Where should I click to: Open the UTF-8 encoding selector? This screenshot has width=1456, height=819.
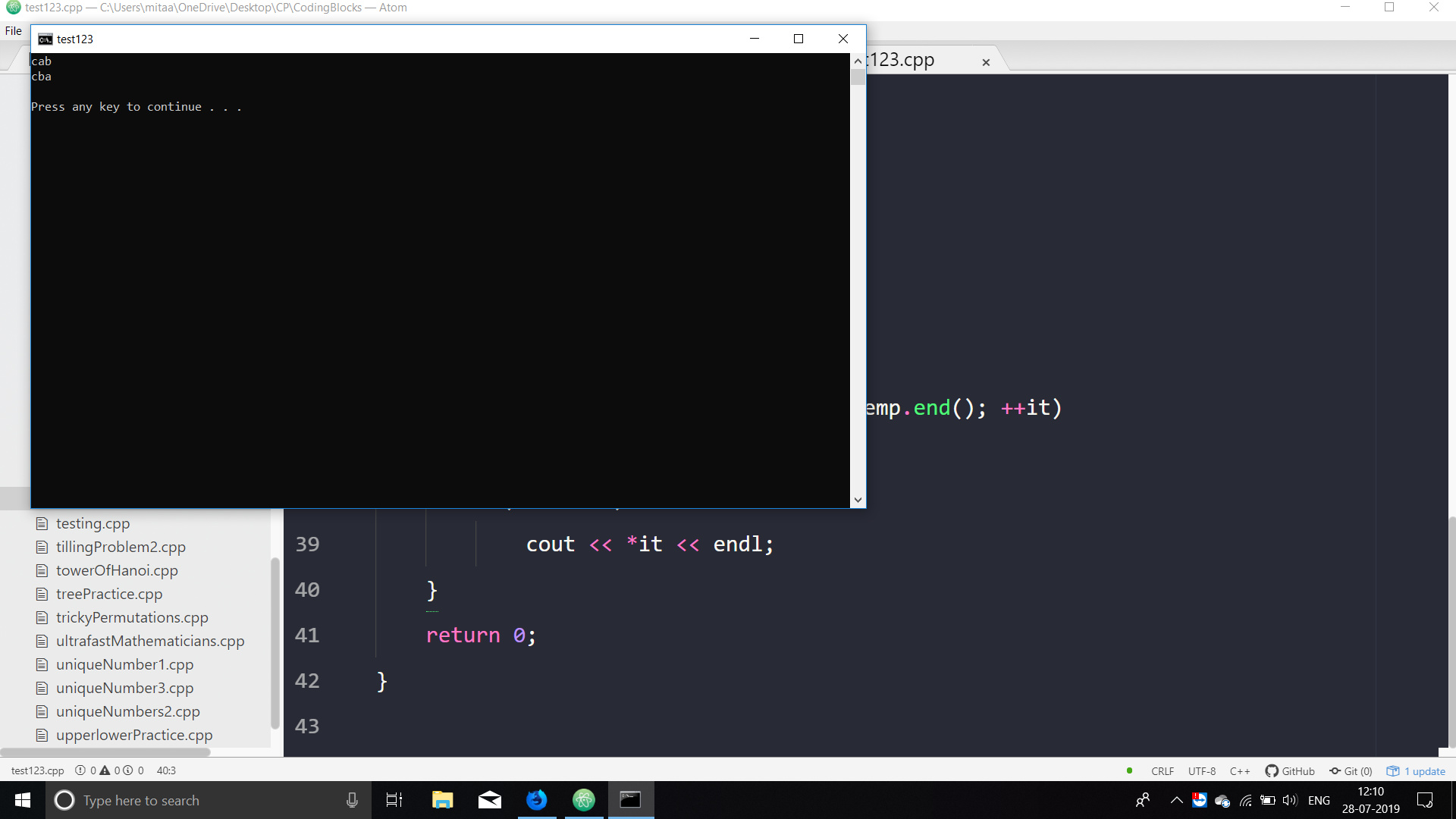point(1201,771)
